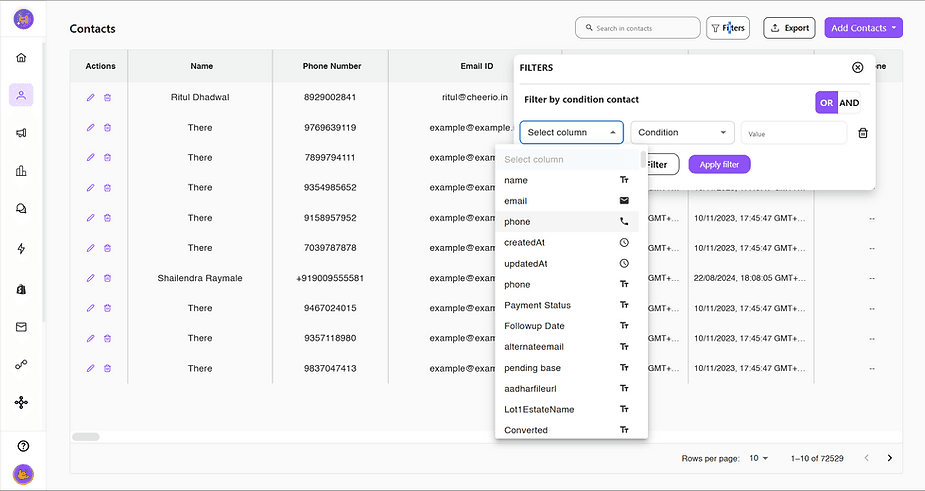This screenshot has width=925, height=491.
Task: Choose Lot1EstateName from column list
Action: [x=568, y=409]
